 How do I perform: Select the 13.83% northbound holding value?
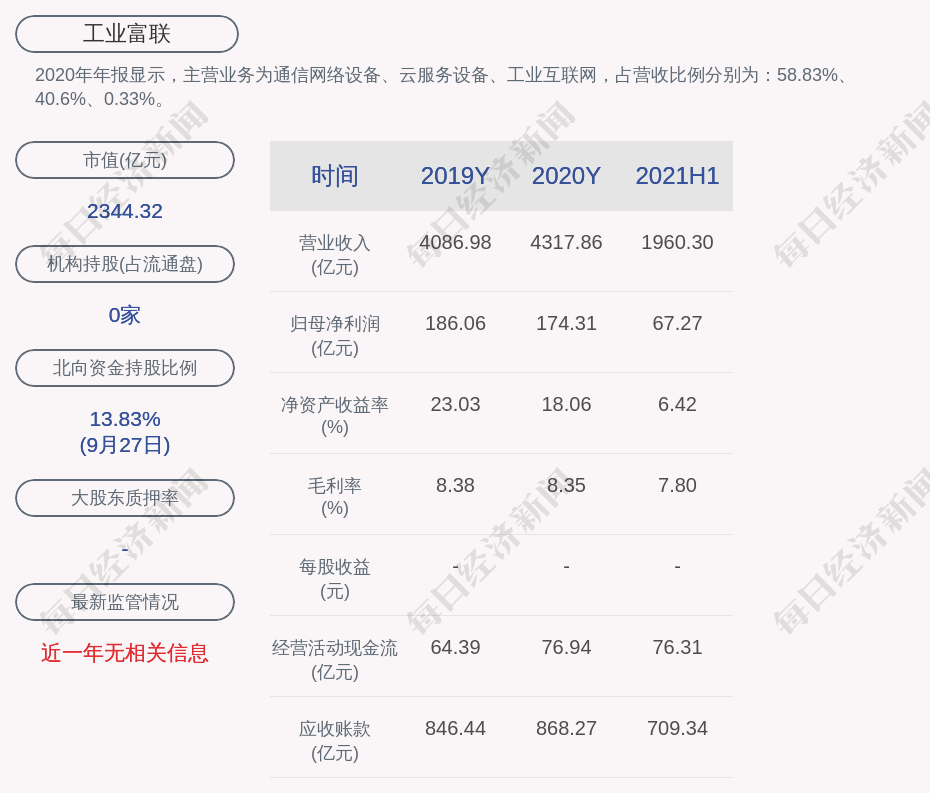[125, 419]
